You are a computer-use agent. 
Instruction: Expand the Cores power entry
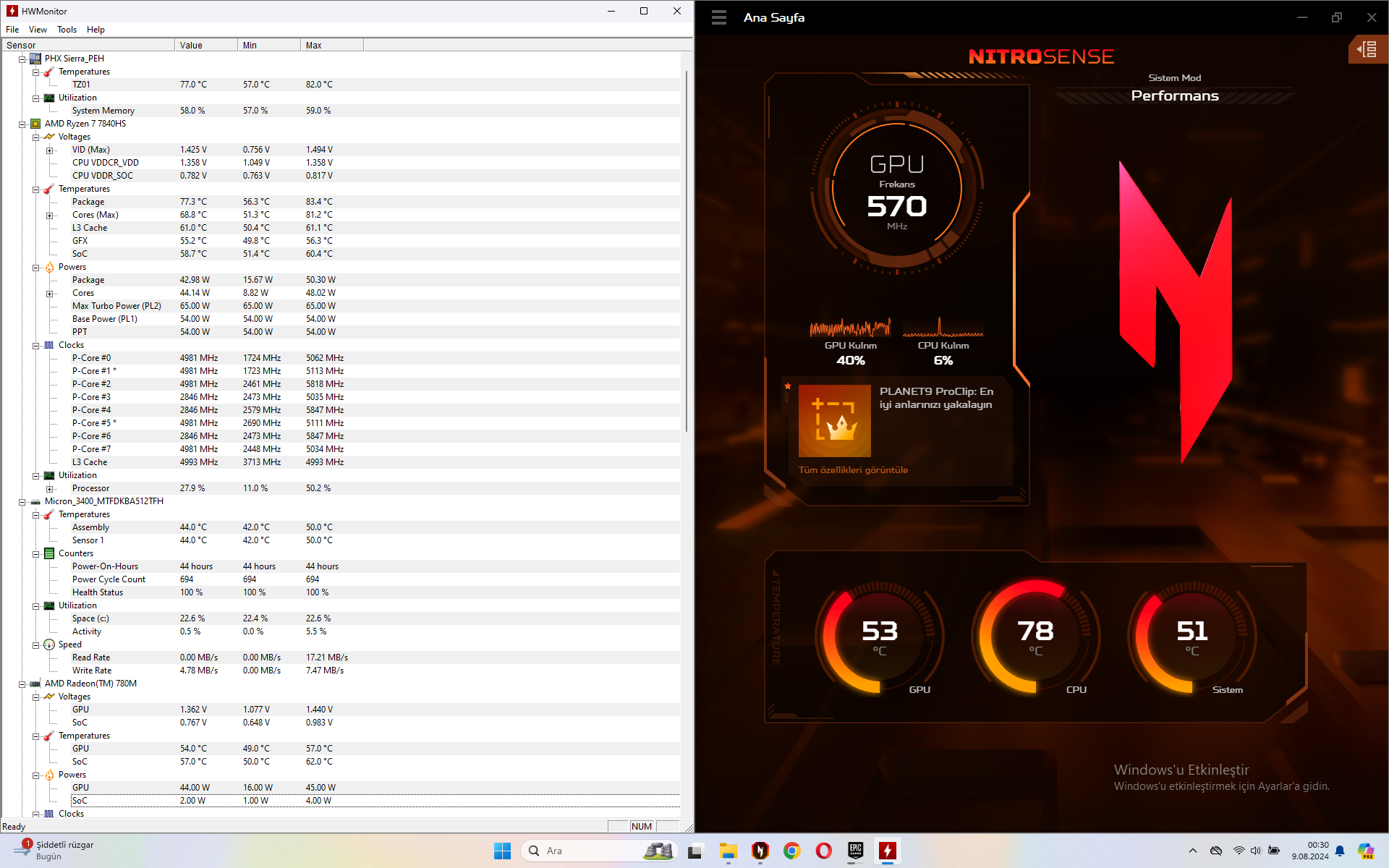(x=49, y=293)
